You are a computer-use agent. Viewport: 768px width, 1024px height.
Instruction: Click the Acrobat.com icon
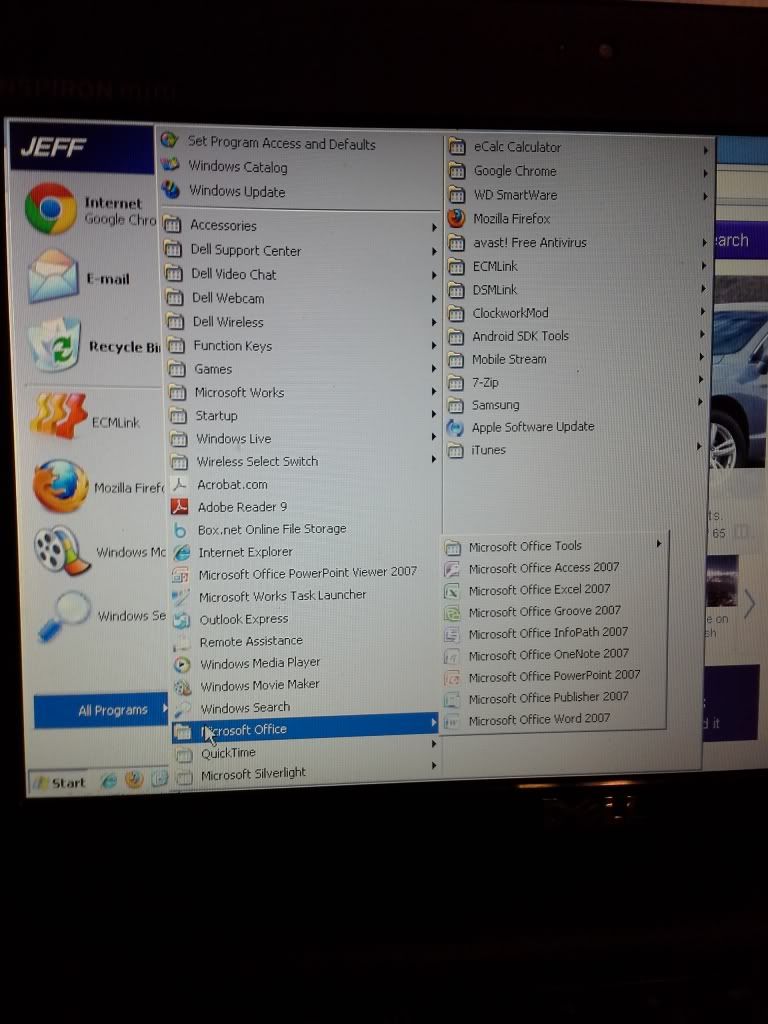pos(179,485)
